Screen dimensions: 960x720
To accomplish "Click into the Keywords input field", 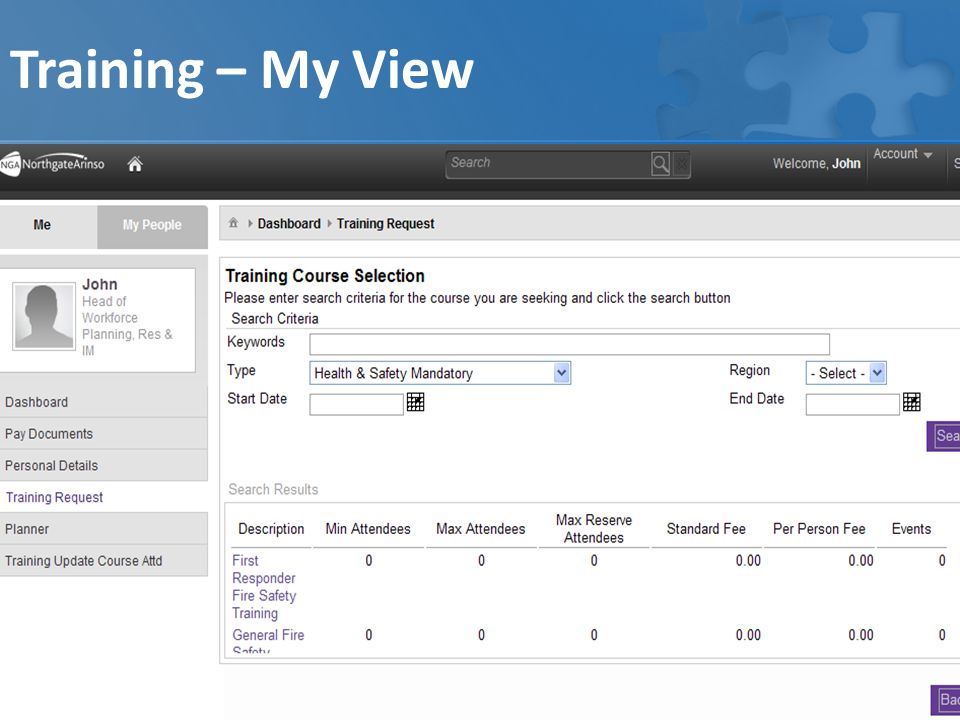I will pos(569,344).
